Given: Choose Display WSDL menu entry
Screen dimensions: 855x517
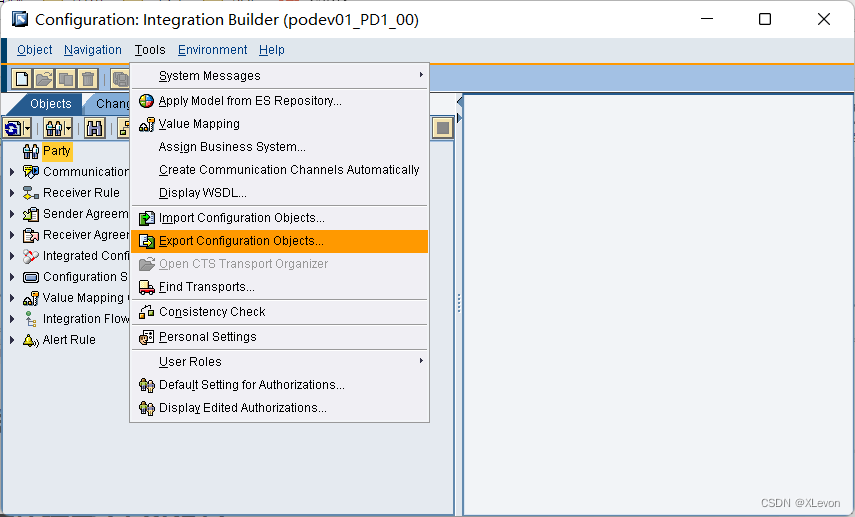Looking at the screenshot, I should tap(279, 193).
